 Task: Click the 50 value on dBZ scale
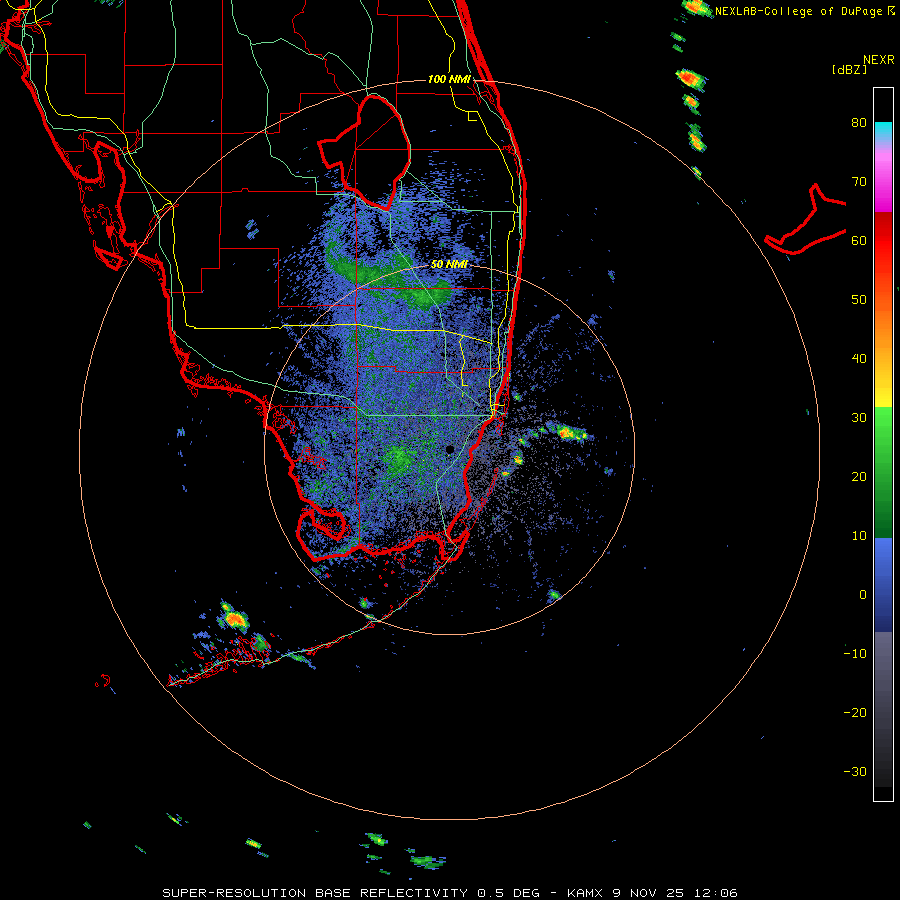pos(859,300)
